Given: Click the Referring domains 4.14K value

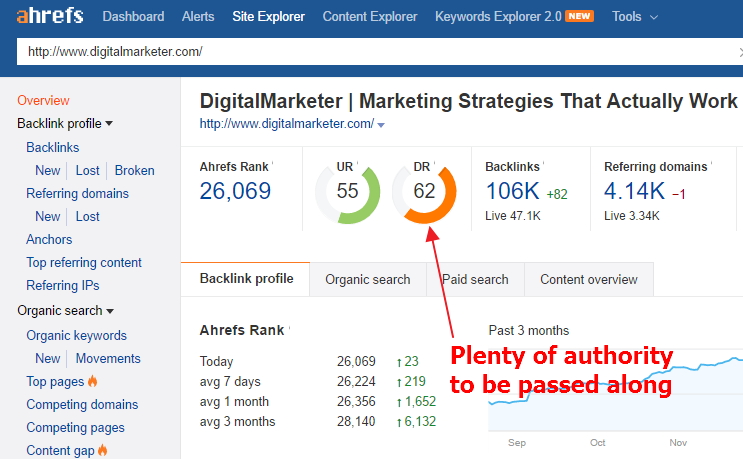Looking at the screenshot, I should coord(634,191).
